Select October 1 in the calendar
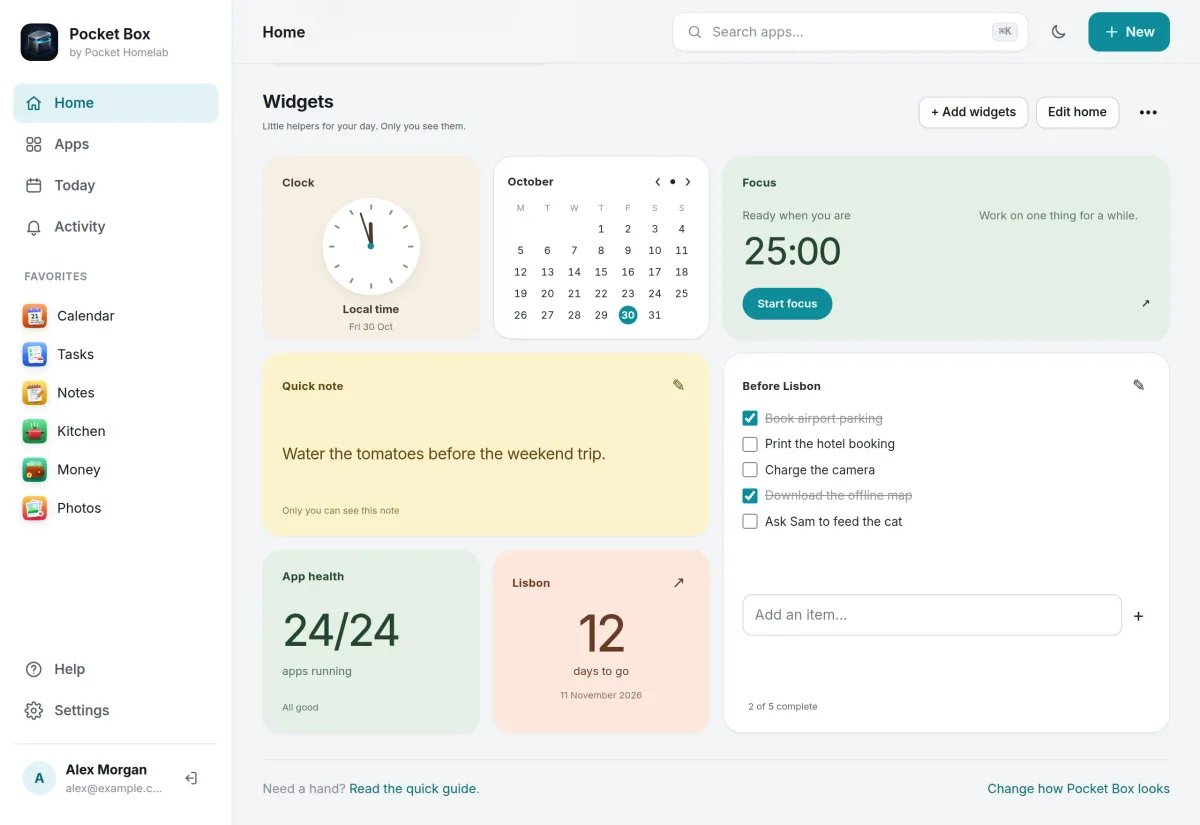Image resolution: width=1200 pixels, height=825 pixels. pyautogui.click(x=601, y=229)
